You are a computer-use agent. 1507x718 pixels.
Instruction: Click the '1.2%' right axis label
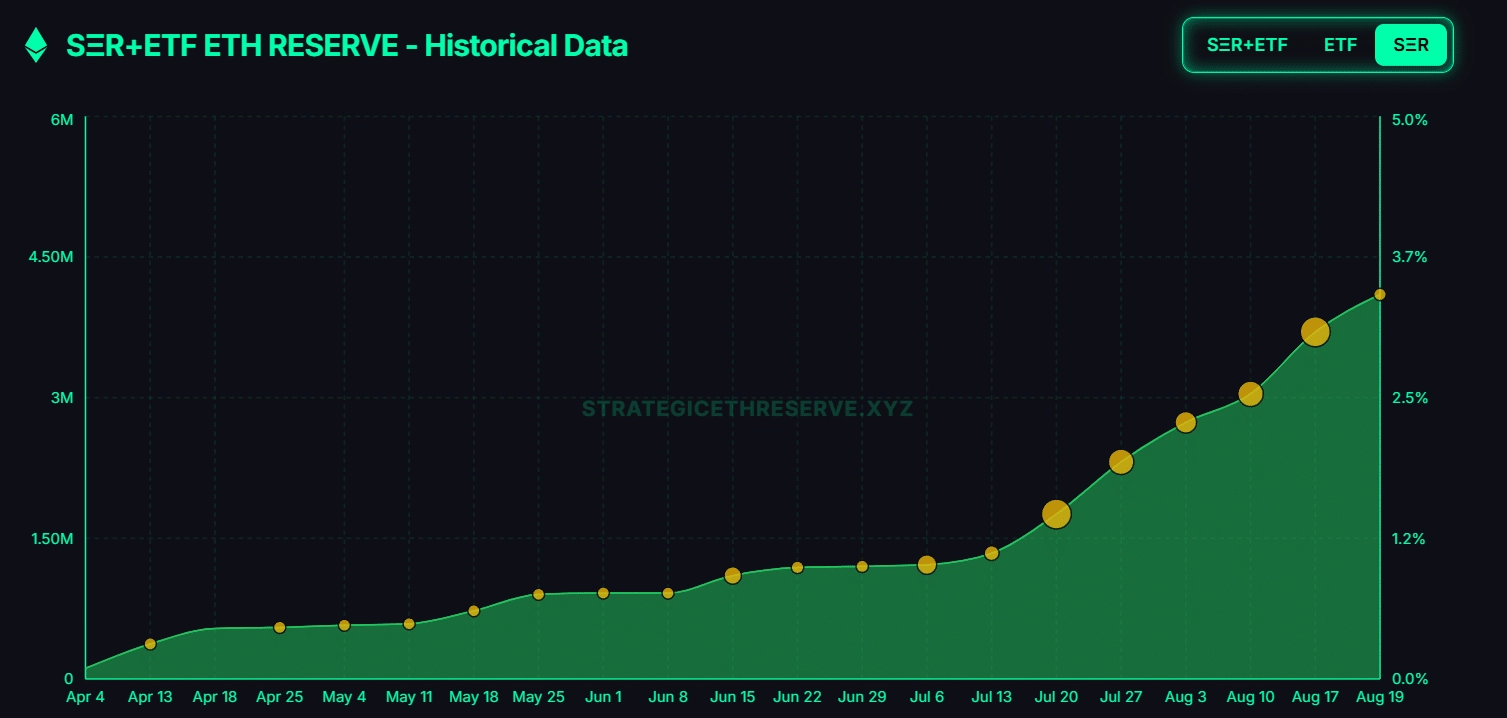[1410, 539]
